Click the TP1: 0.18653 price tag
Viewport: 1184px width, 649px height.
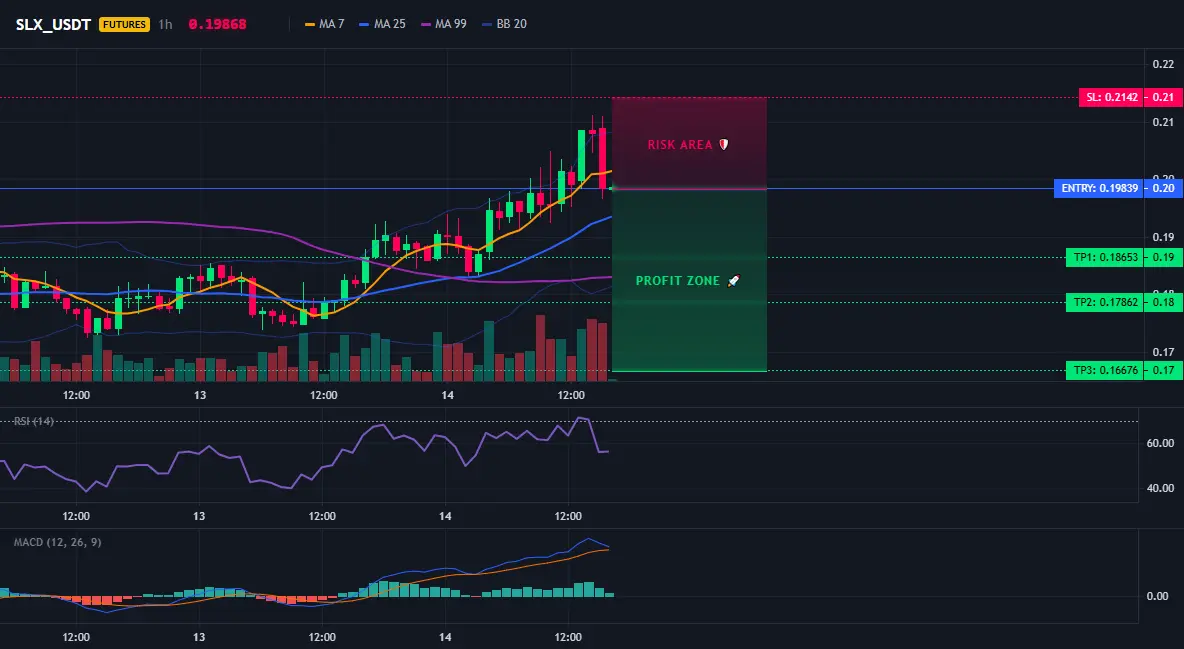(x=1105, y=257)
